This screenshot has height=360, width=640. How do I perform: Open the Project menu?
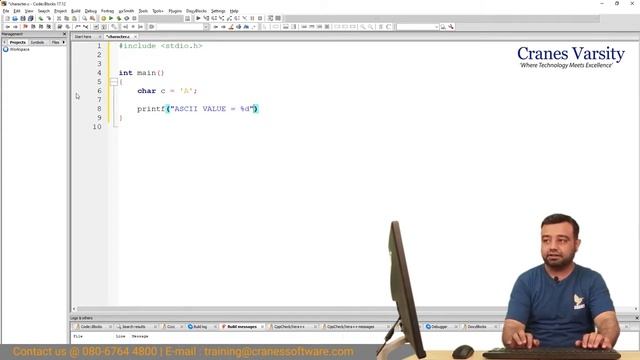pyautogui.click(x=60, y=11)
